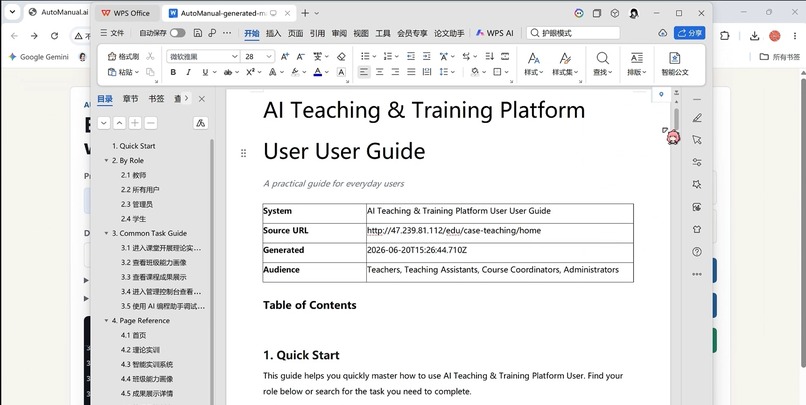
Task: Open the bullet list dropdown arrow
Action: click(374, 57)
